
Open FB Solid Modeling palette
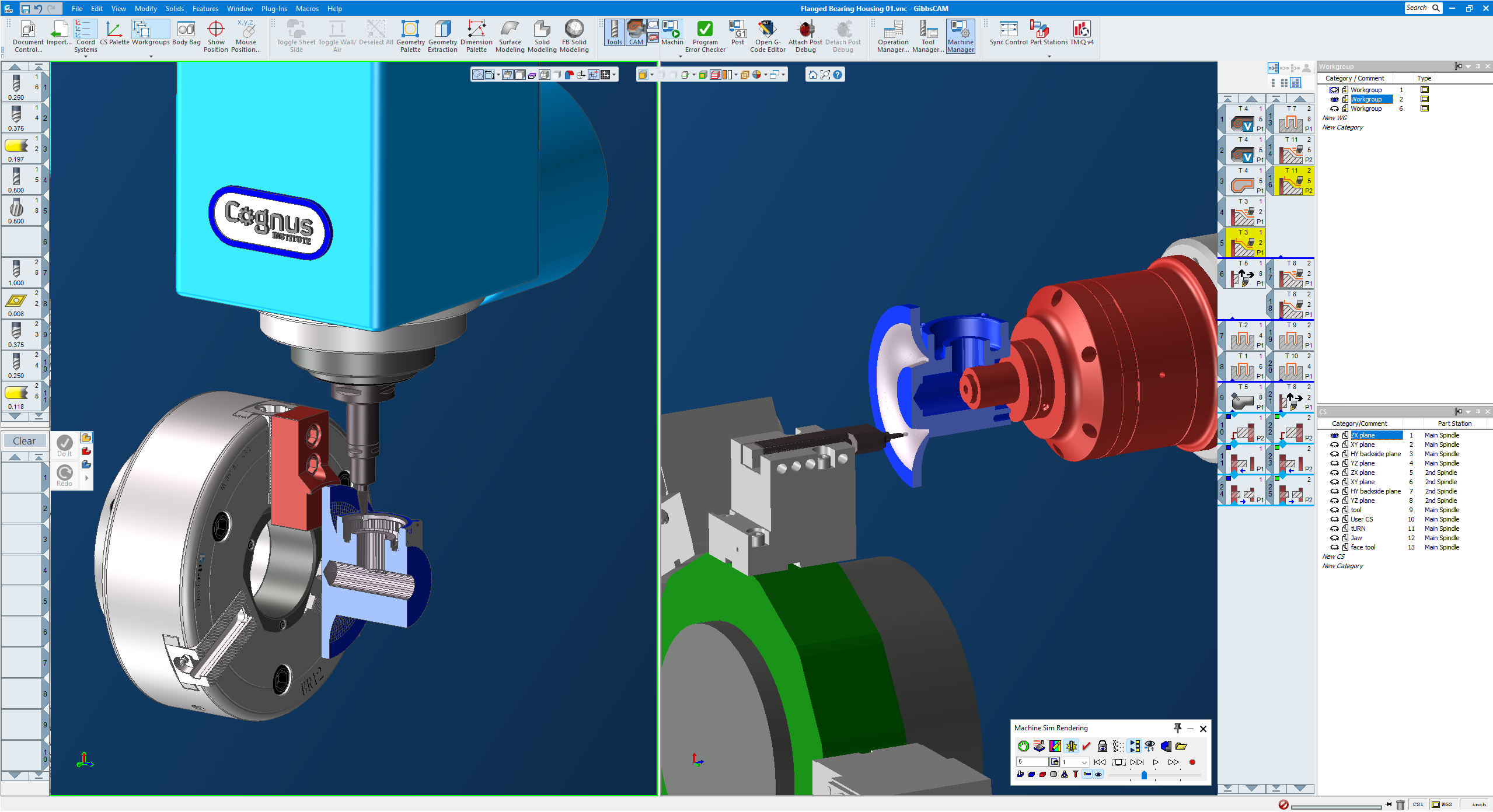pyautogui.click(x=574, y=36)
